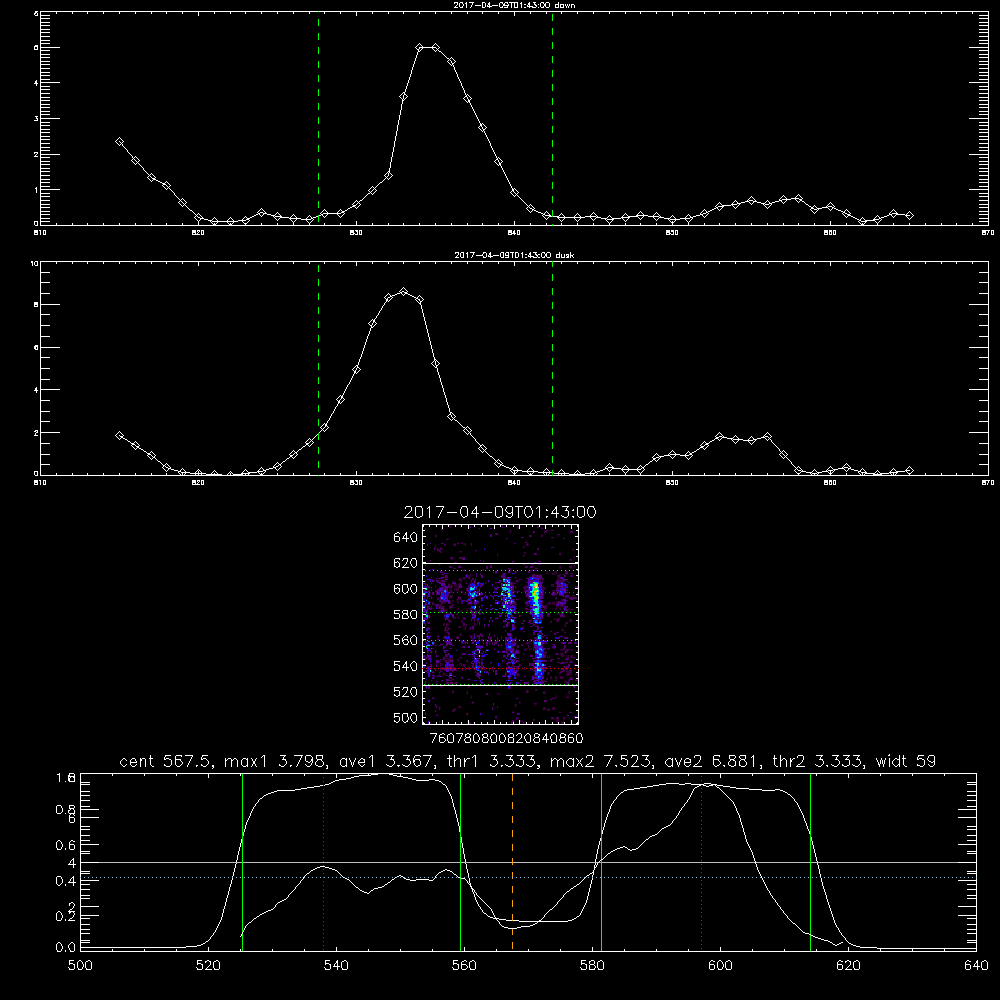
Task: Click the bottom plot x-axis label 500
Action: (x=80, y=965)
